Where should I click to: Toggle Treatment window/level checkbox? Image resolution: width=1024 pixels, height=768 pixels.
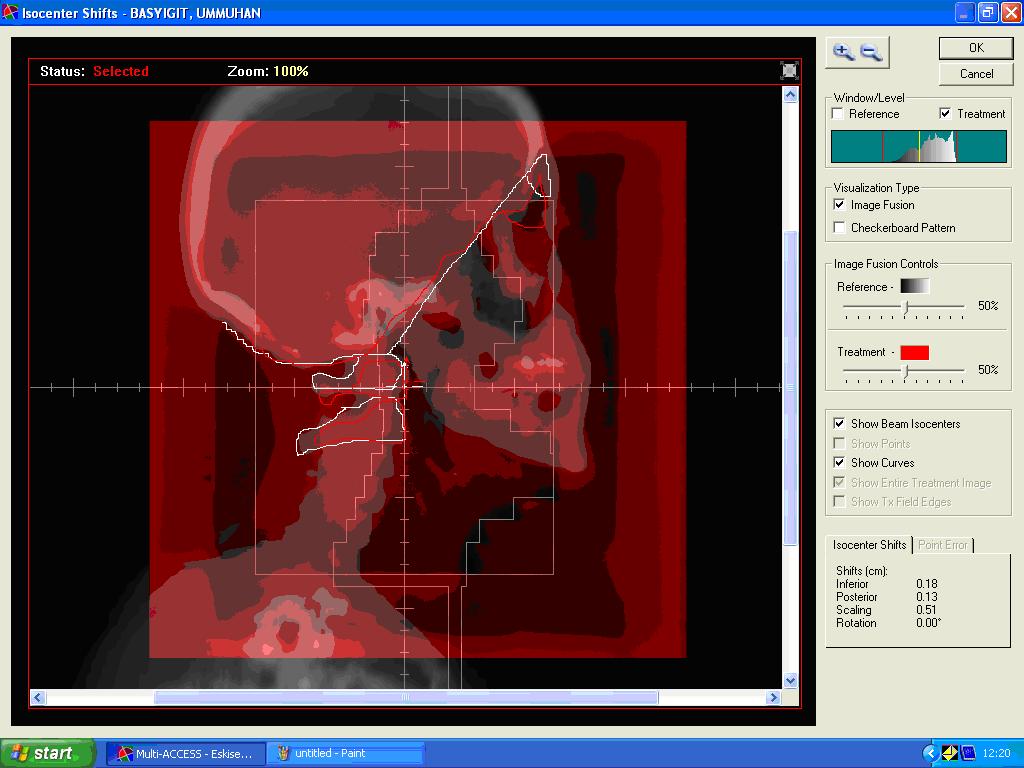tap(945, 114)
